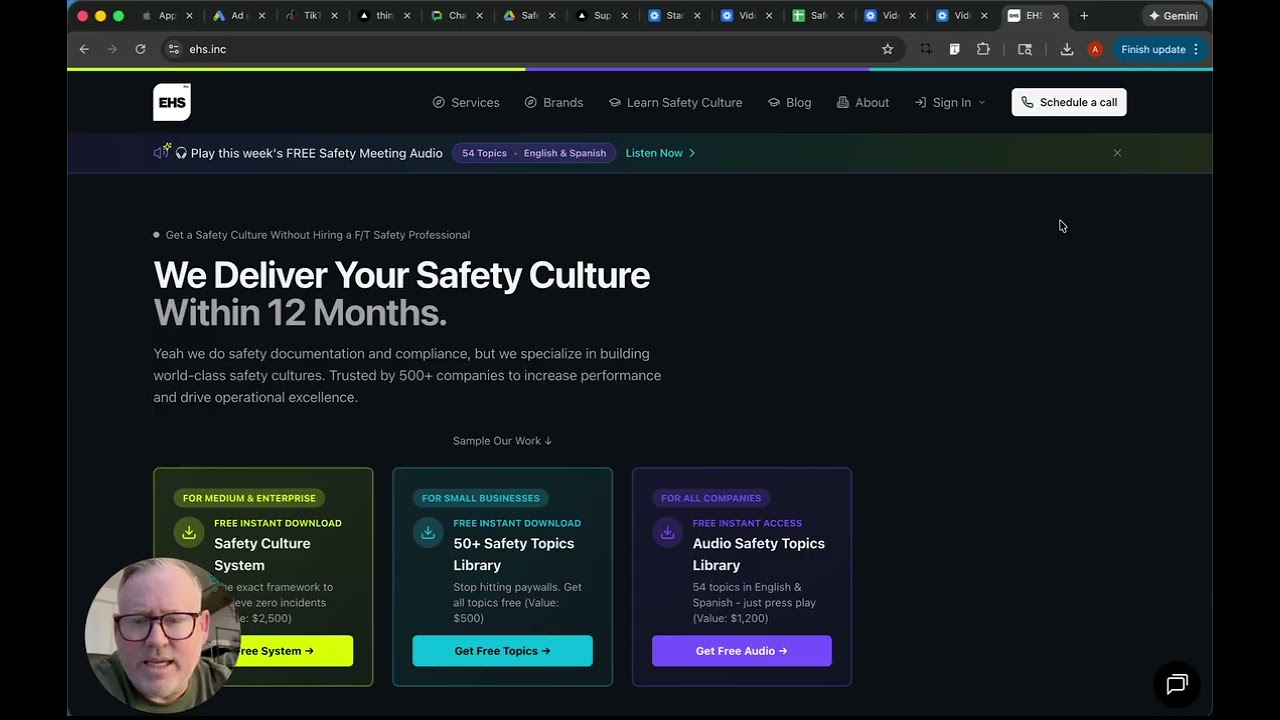
Task: Go to the Blog page
Action: tap(789, 102)
